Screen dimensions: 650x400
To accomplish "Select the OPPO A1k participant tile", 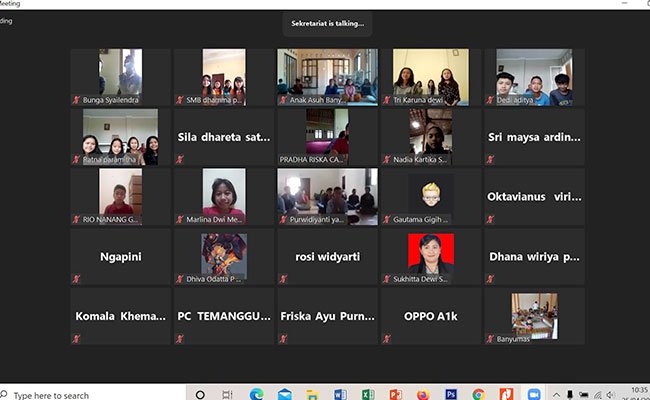I will click(x=430, y=316).
